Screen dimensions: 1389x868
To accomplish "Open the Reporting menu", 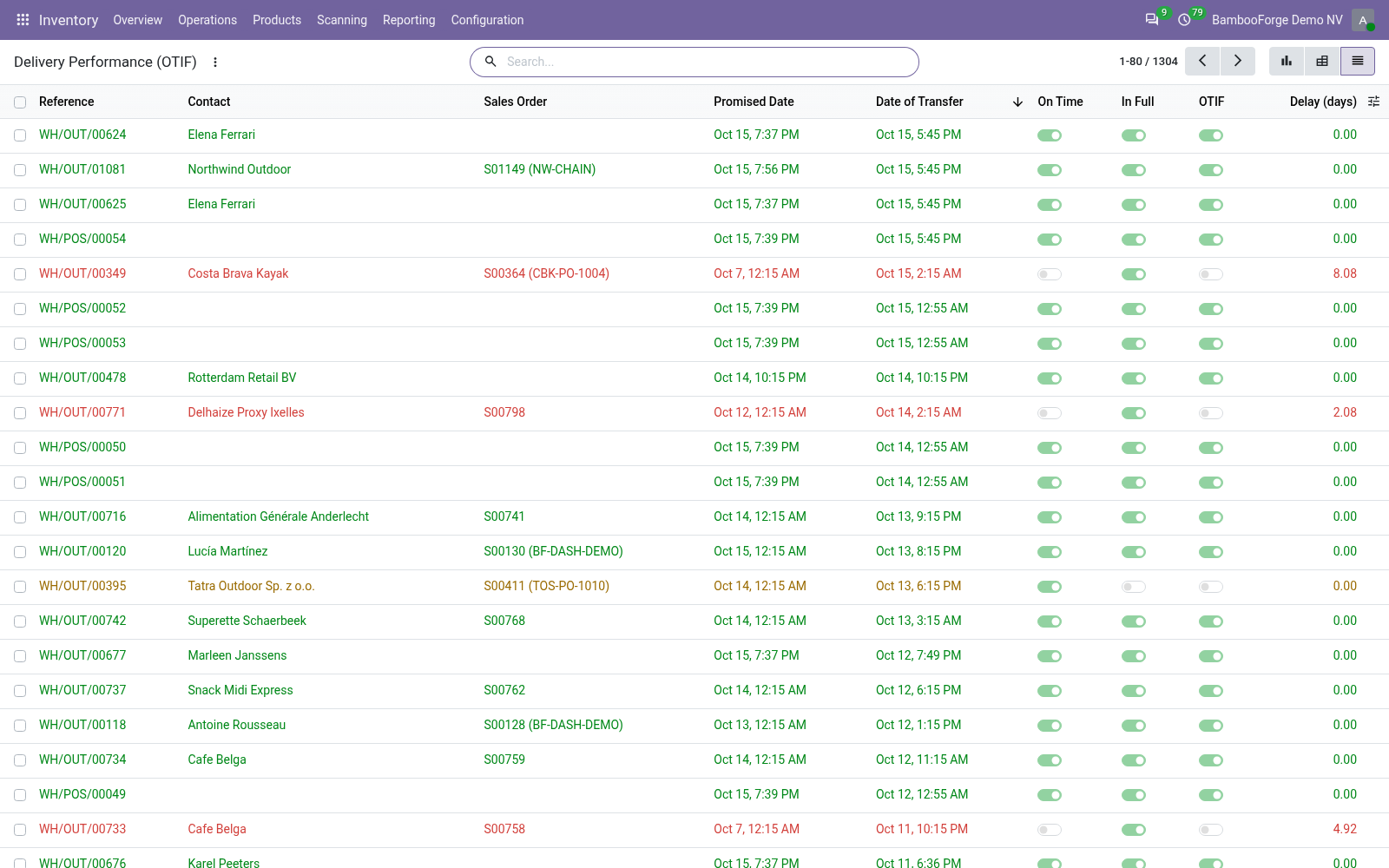I will coord(409,19).
